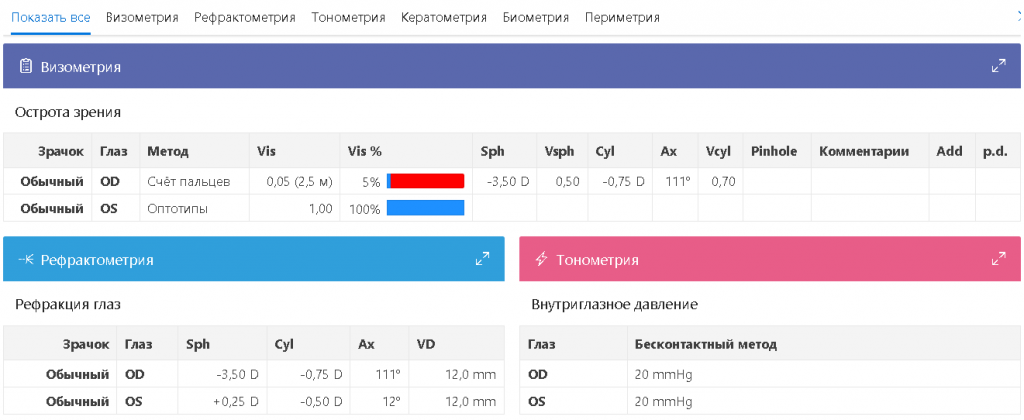Select the Тонометрия tab
Viewport: 1024px width, 420px height.
(348, 18)
